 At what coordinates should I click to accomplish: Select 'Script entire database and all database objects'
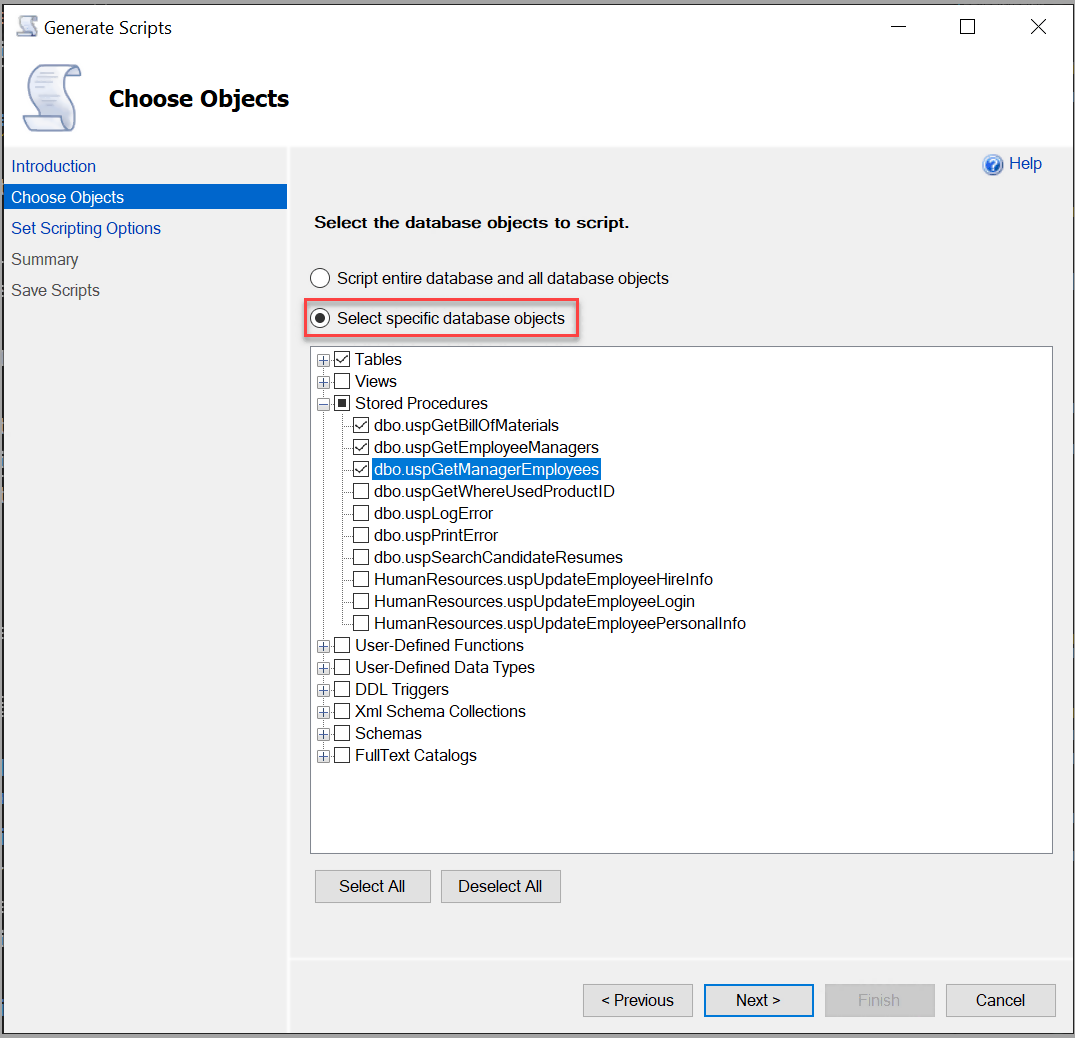(x=320, y=278)
